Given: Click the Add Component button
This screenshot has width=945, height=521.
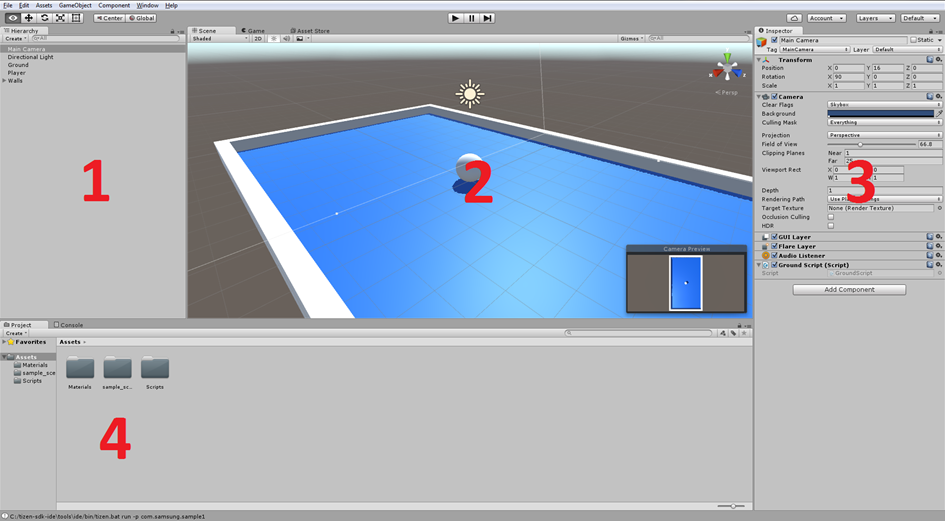Looking at the screenshot, I should point(849,290).
